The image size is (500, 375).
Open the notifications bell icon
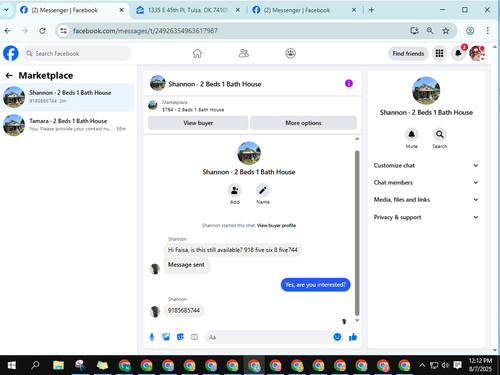[x=458, y=53]
